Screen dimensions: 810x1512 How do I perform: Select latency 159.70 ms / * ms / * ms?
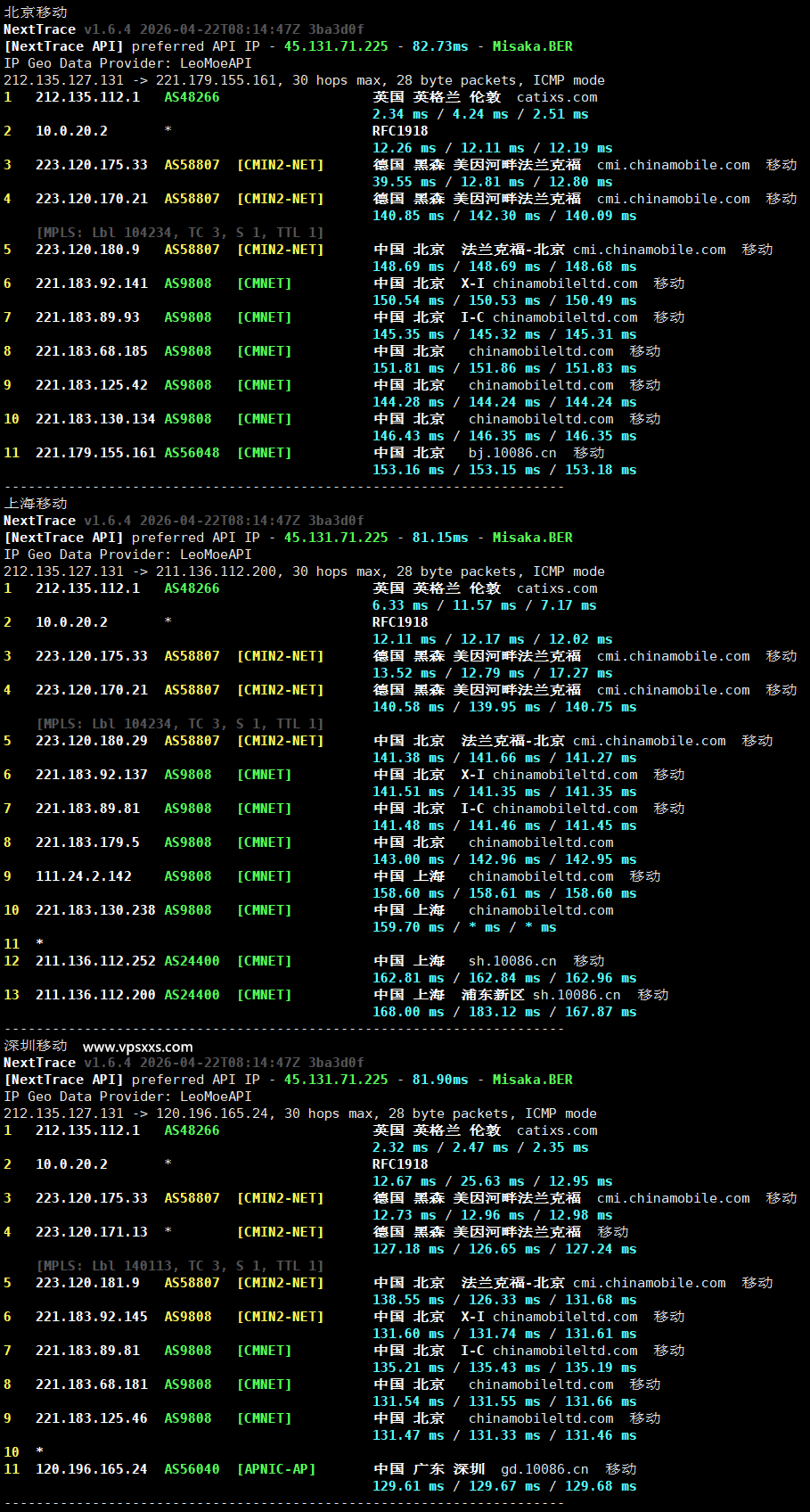point(464,927)
